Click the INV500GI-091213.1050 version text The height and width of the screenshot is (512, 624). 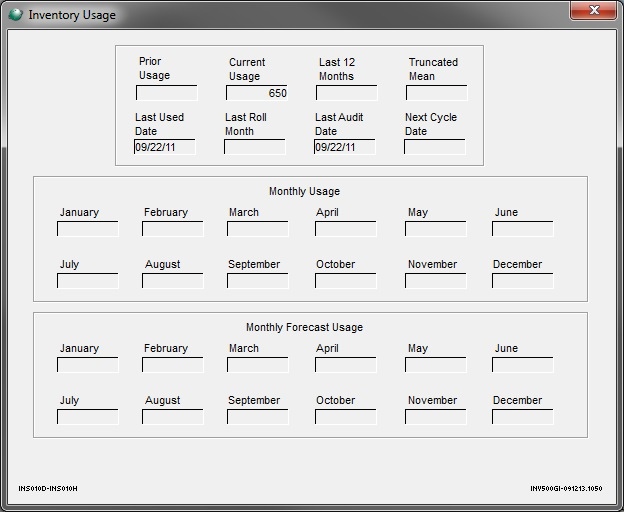pos(566,489)
